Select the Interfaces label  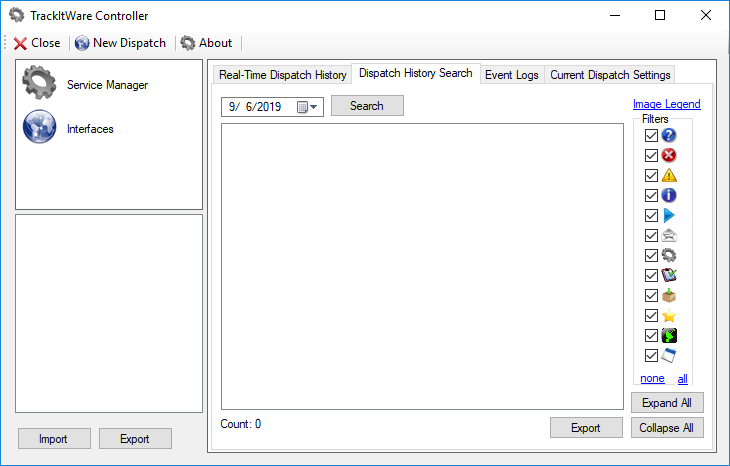(90, 129)
